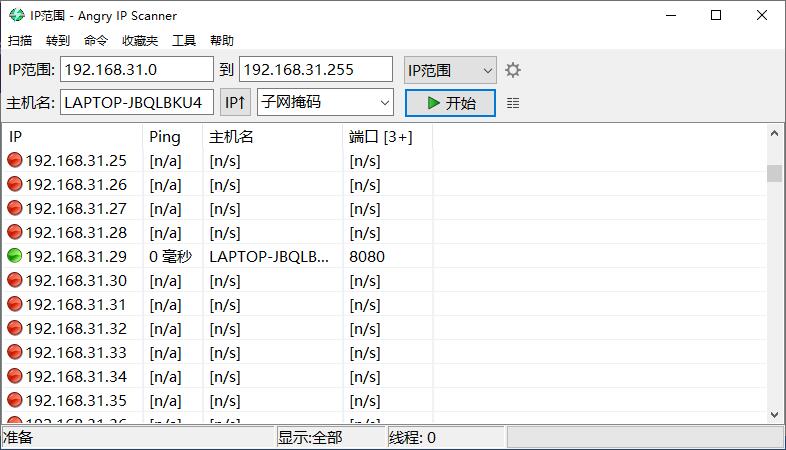Click ping [n/a] for 192.168.31.25
Viewport: 786px width, 450px height.
point(165,161)
